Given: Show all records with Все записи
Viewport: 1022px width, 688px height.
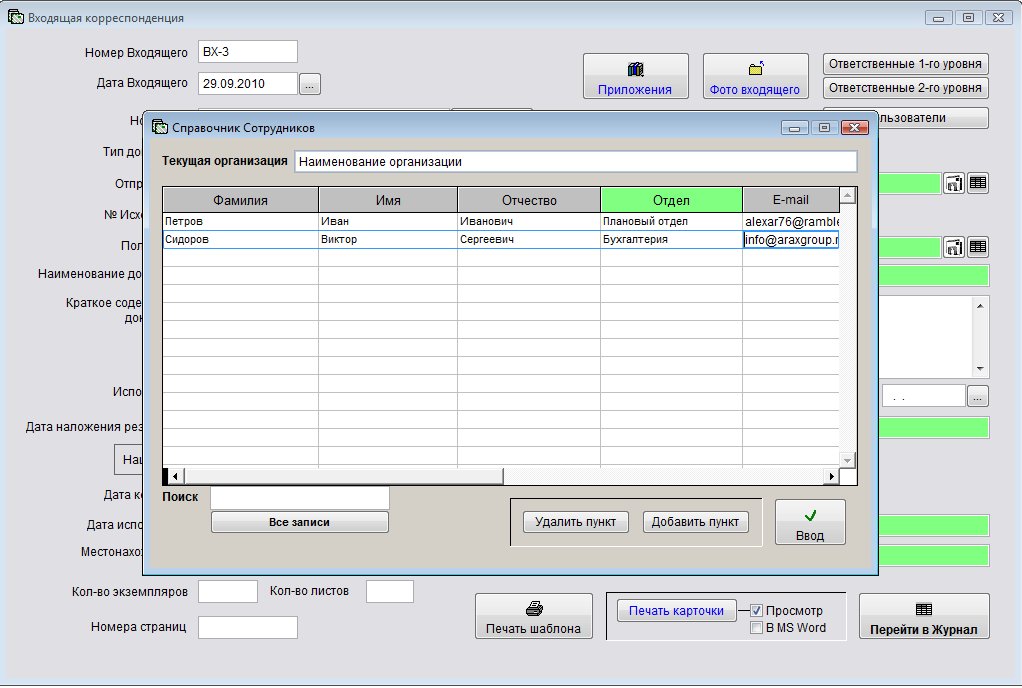Looking at the screenshot, I should pos(299,522).
